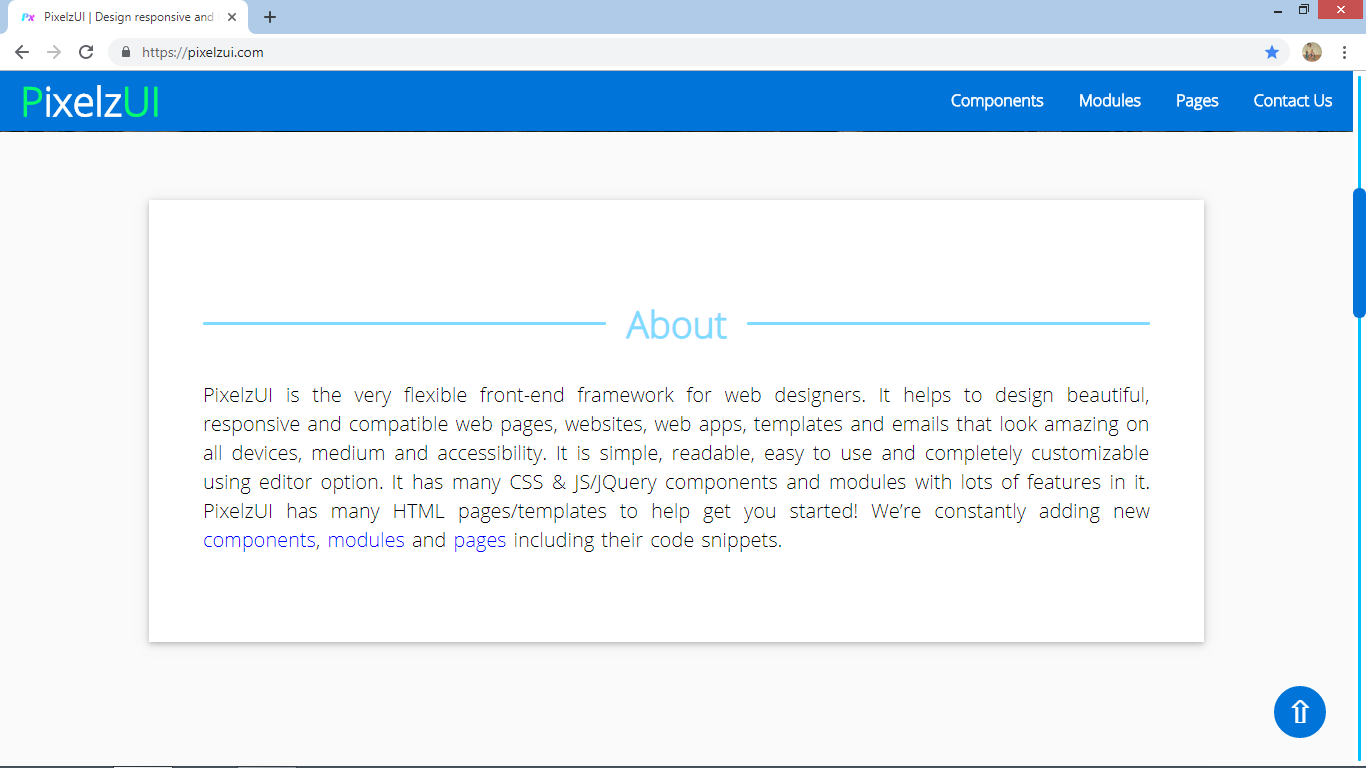This screenshot has width=1366, height=768.
Task: Restore down the browser window
Action: [1304, 10]
